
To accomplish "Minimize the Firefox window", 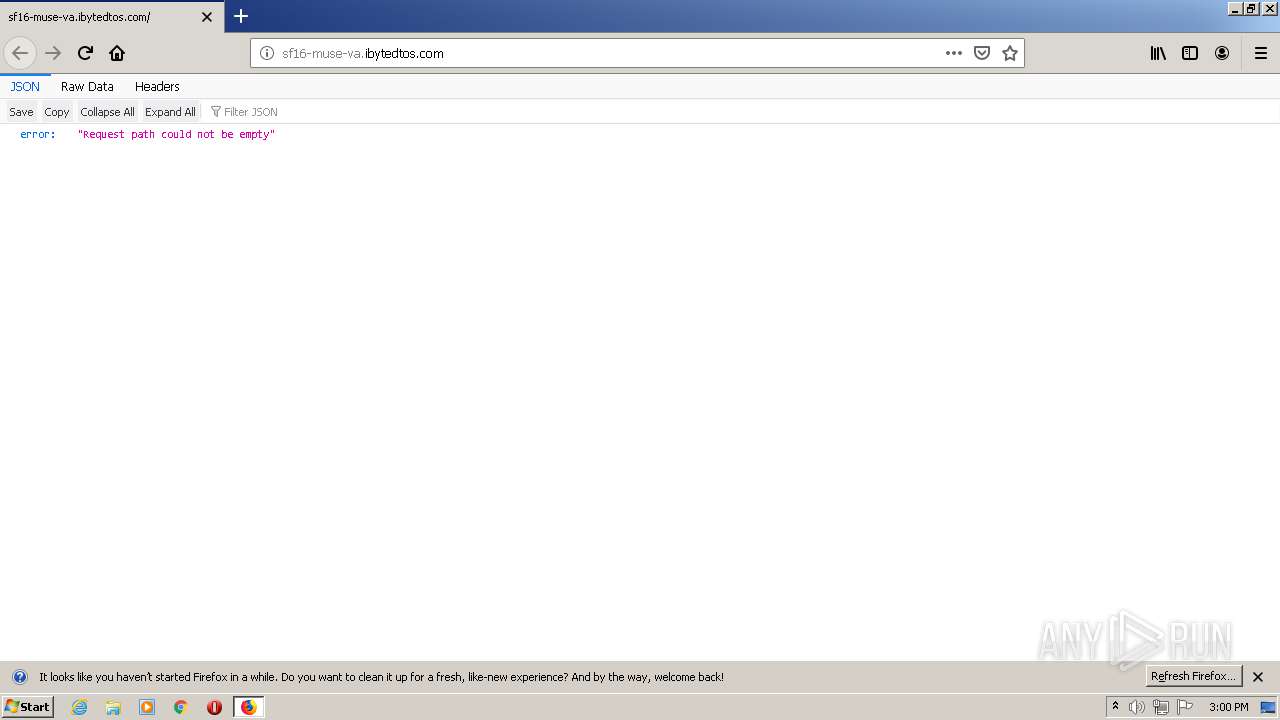I will [x=1235, y=8].
